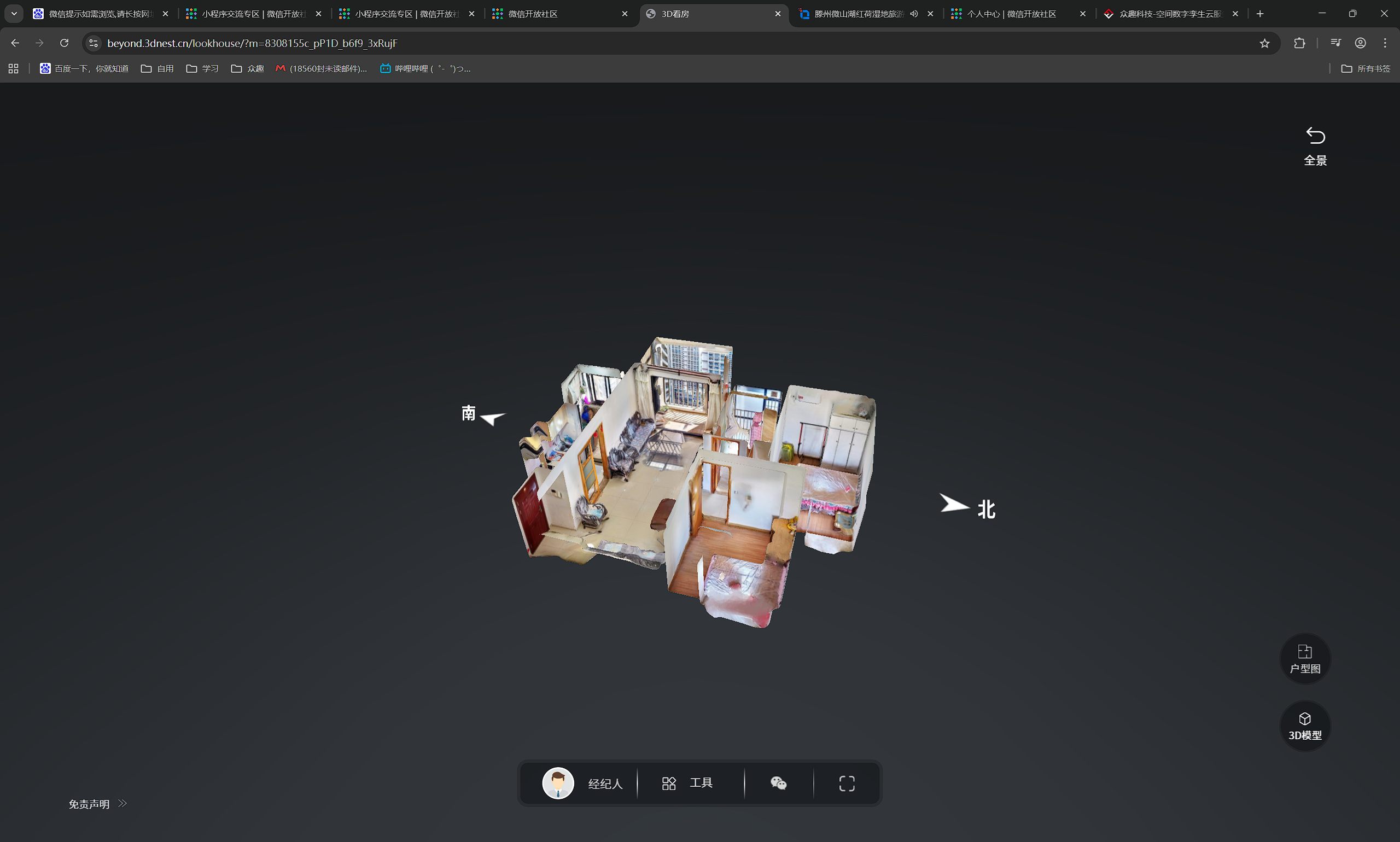Click the 3D house model
The image size is (1400, 842).
[695, 482]
